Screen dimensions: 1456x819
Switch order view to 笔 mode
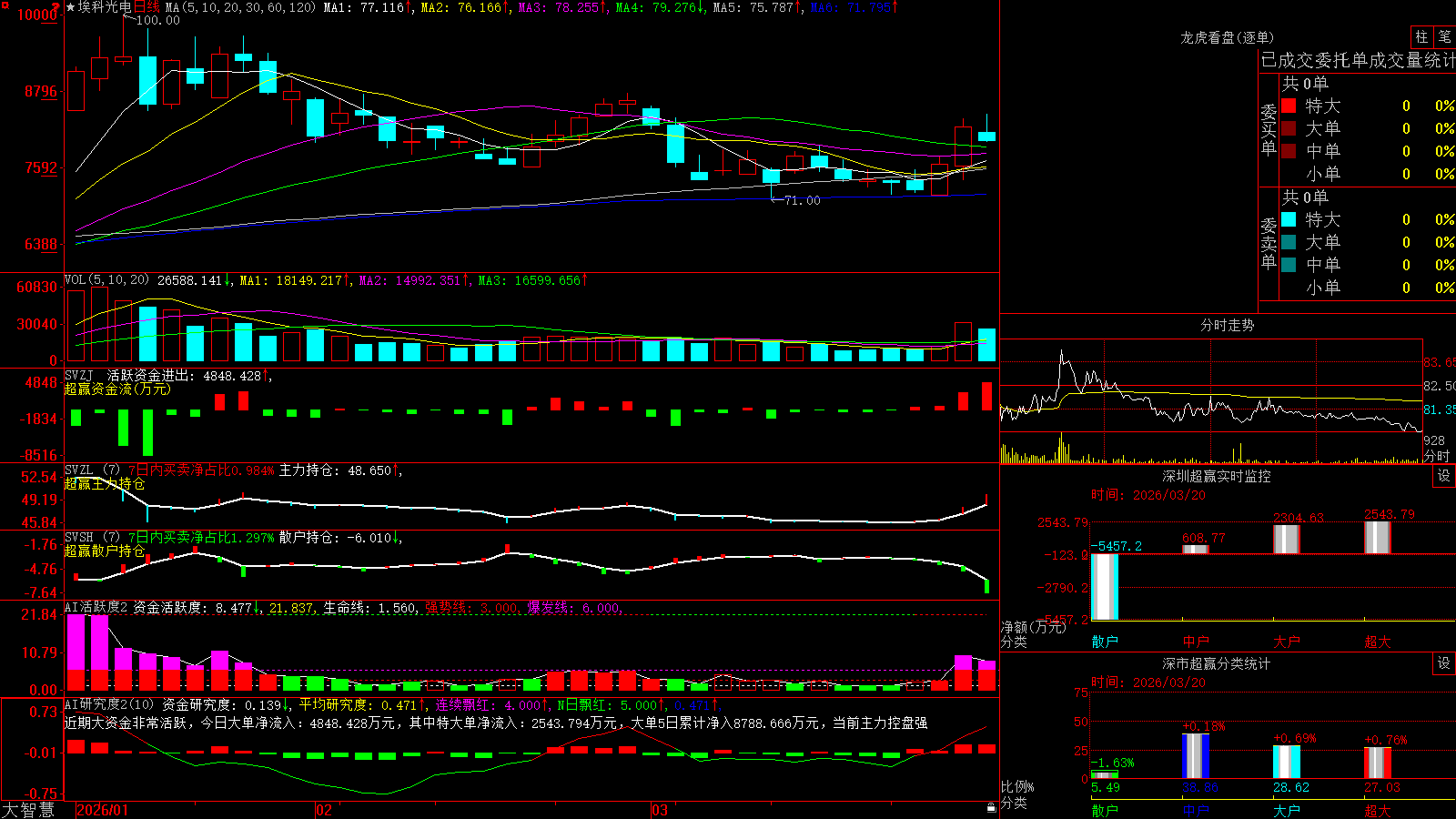[1444, 37]
